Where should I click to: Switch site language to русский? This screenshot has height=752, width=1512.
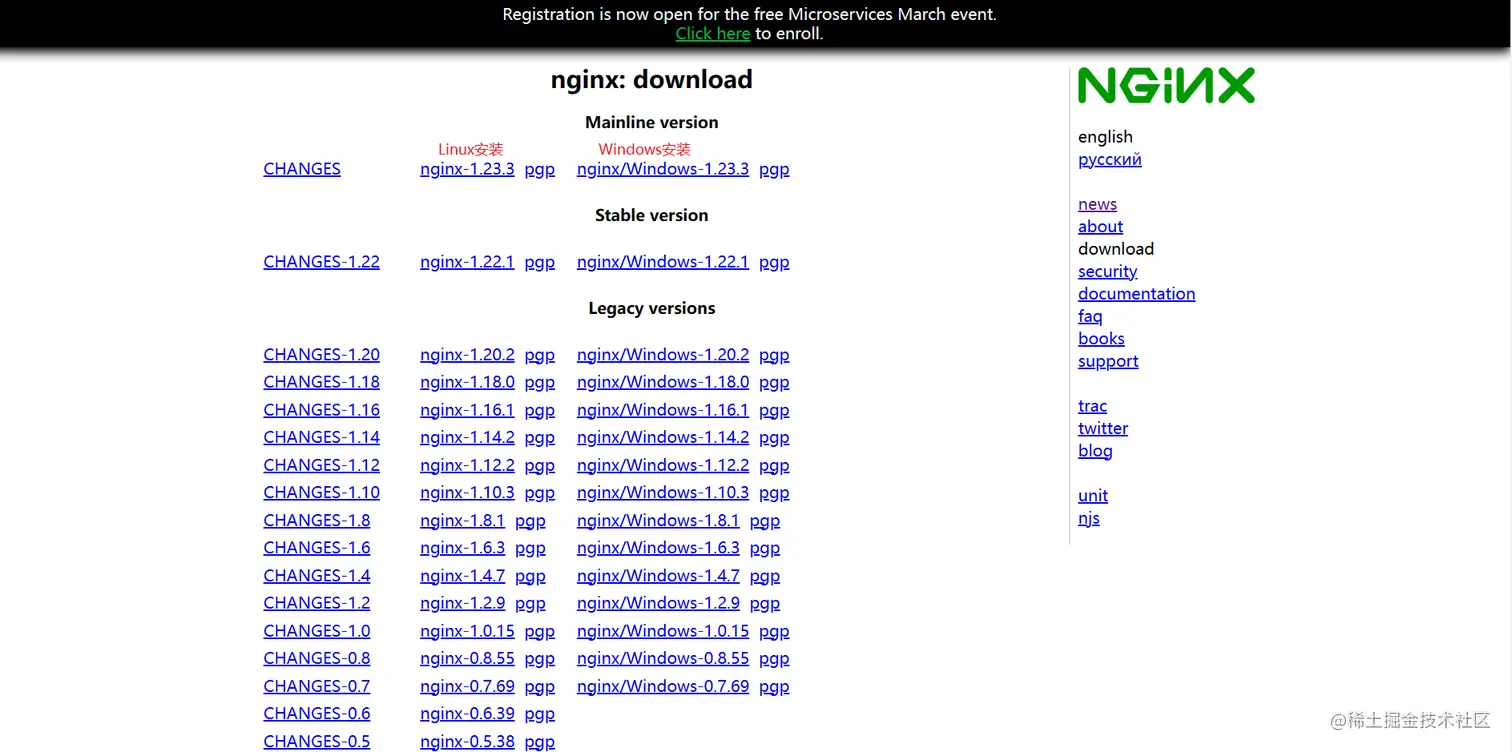coord(1109,159)
